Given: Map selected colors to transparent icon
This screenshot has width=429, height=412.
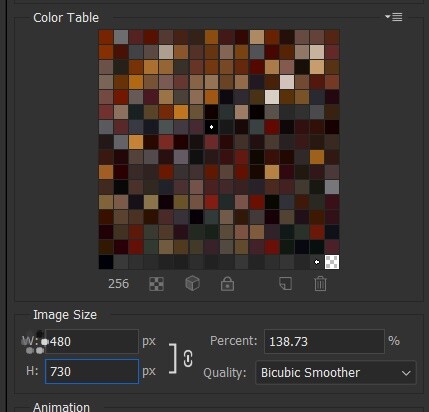Looking at the screenshot, I should 156,284.
